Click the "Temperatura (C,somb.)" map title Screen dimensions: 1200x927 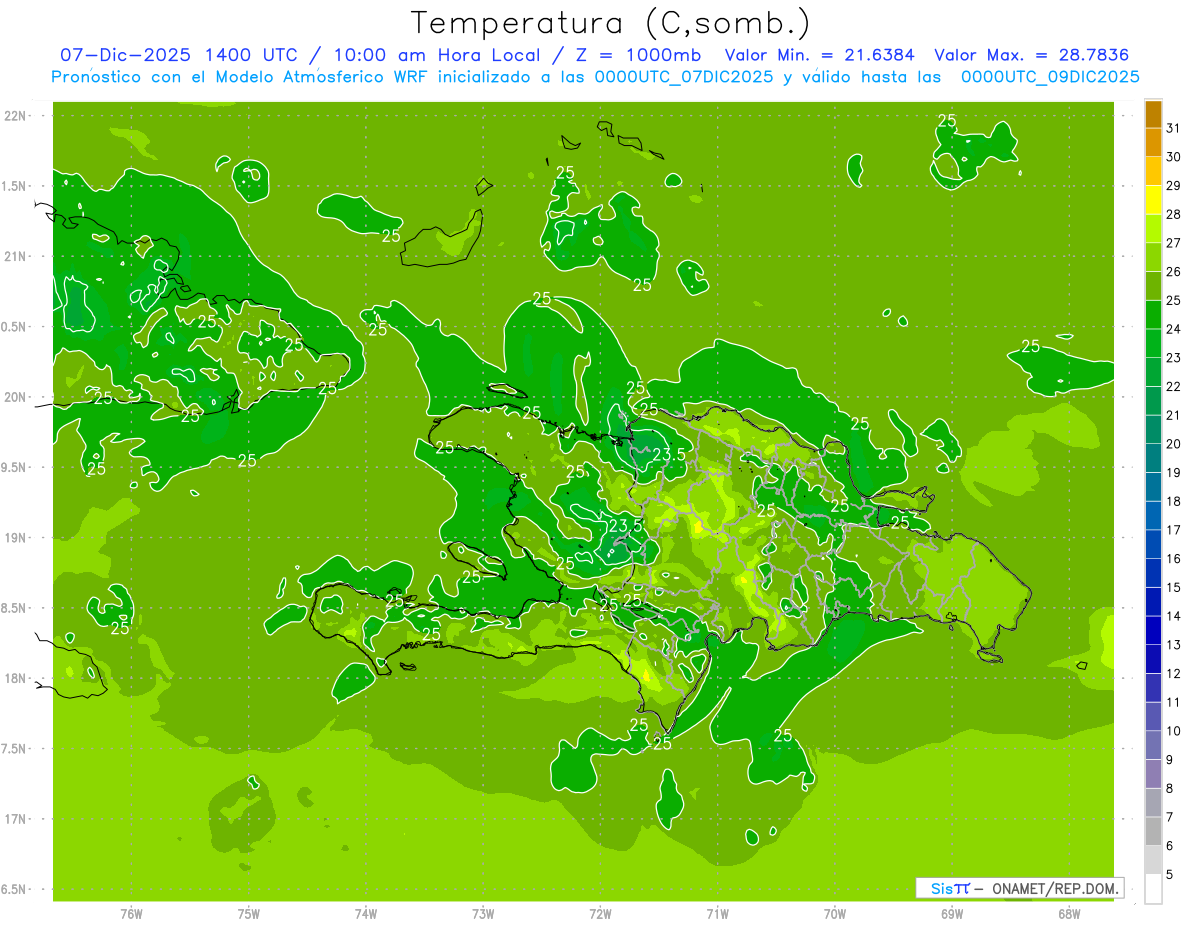pos(611,23)
